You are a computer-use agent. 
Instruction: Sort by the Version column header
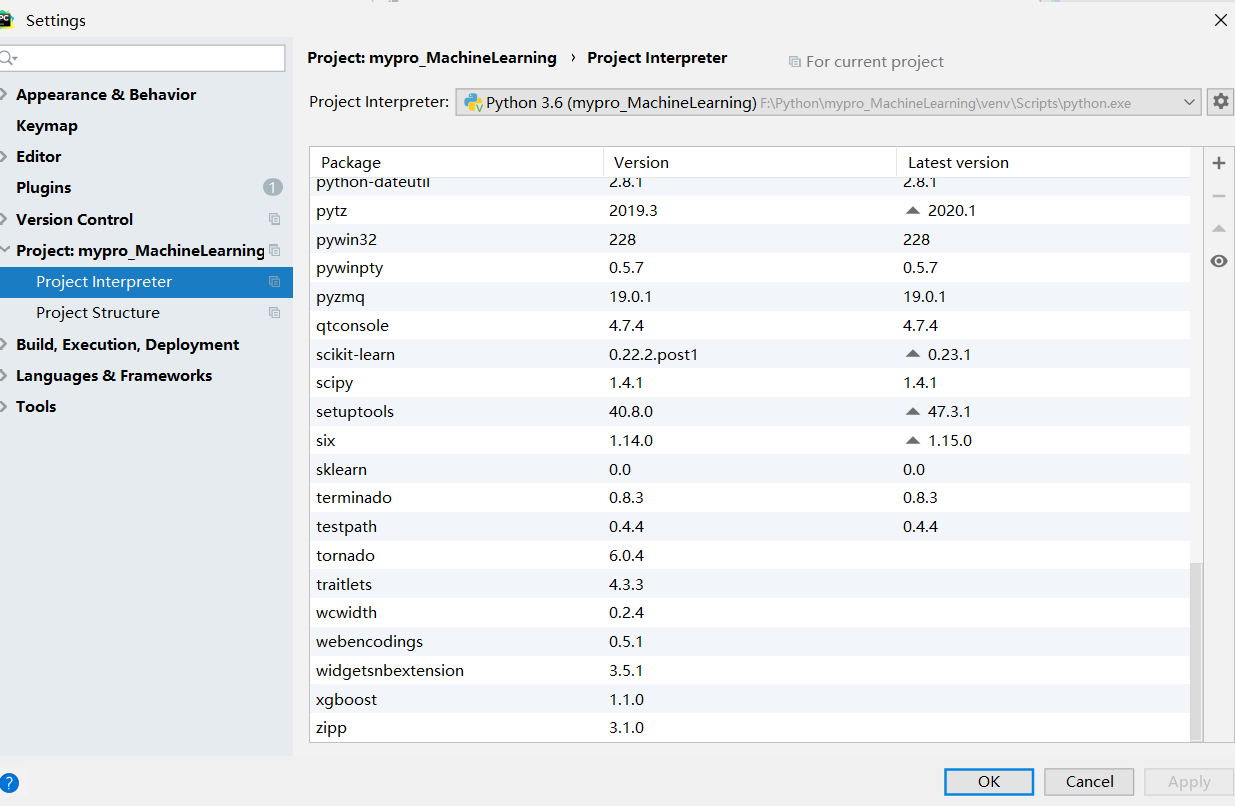click(x=750, y=162)
